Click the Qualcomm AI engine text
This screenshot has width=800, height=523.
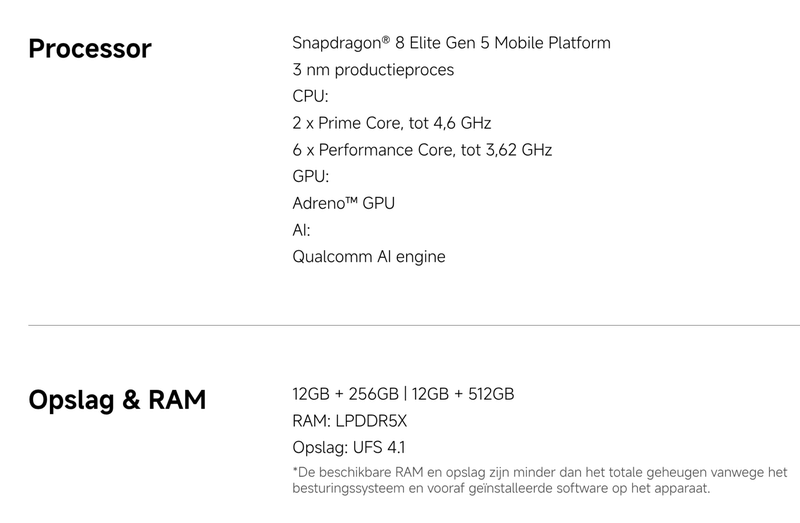tap(369, 257)
